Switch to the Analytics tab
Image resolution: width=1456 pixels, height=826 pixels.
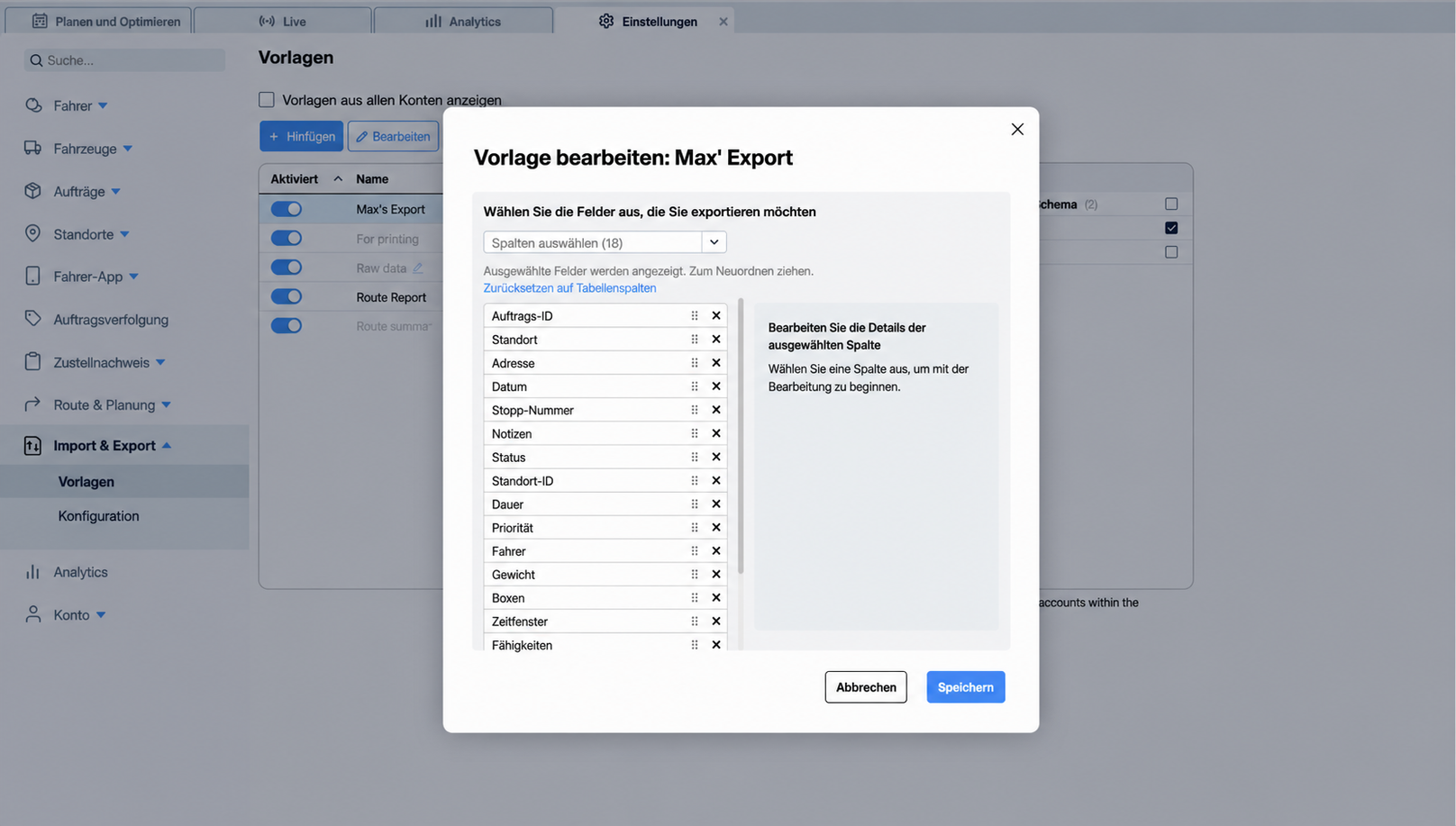(x=463, y=21)
